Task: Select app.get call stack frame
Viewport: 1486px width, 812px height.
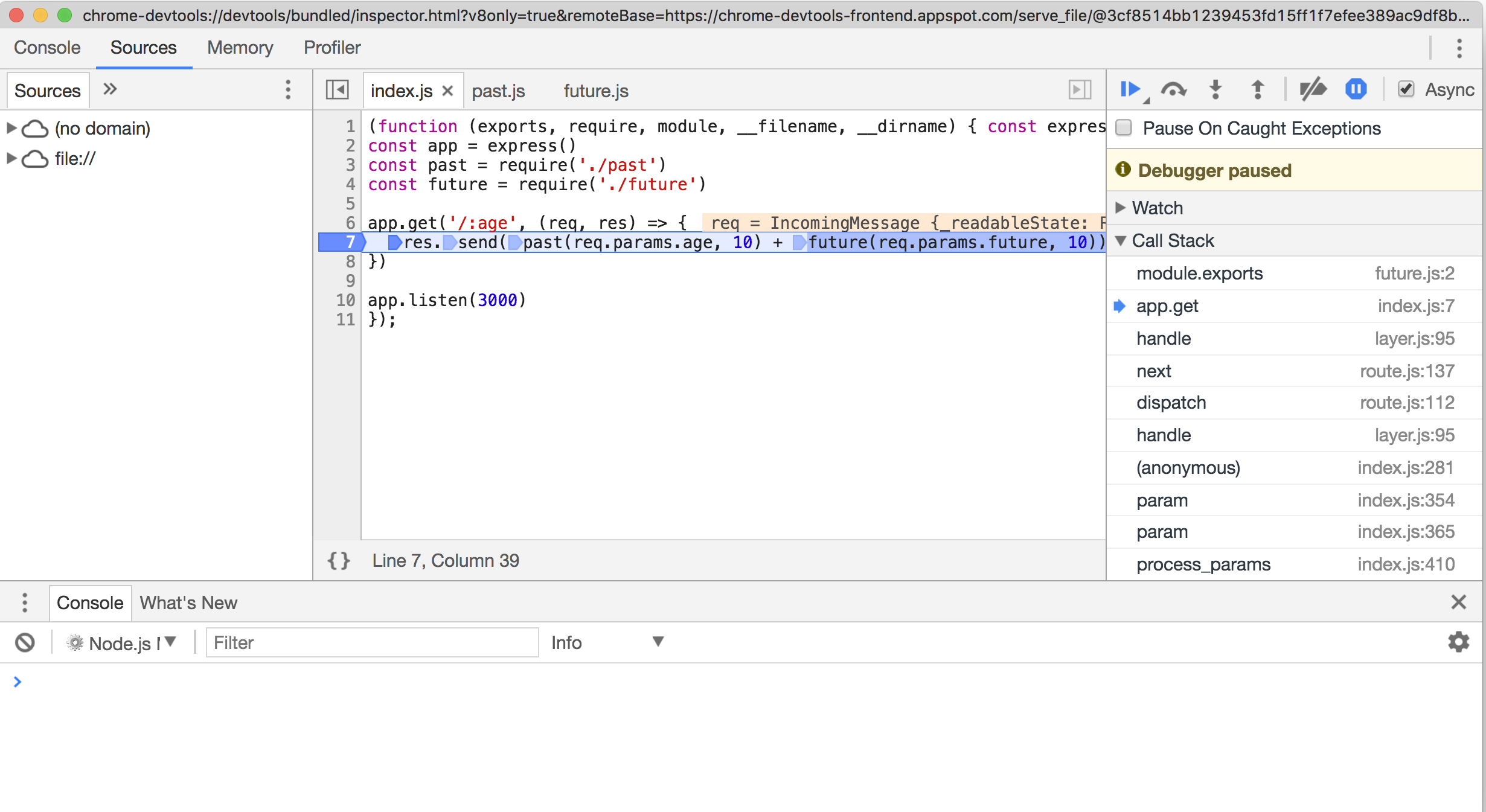Action: 1295,306
